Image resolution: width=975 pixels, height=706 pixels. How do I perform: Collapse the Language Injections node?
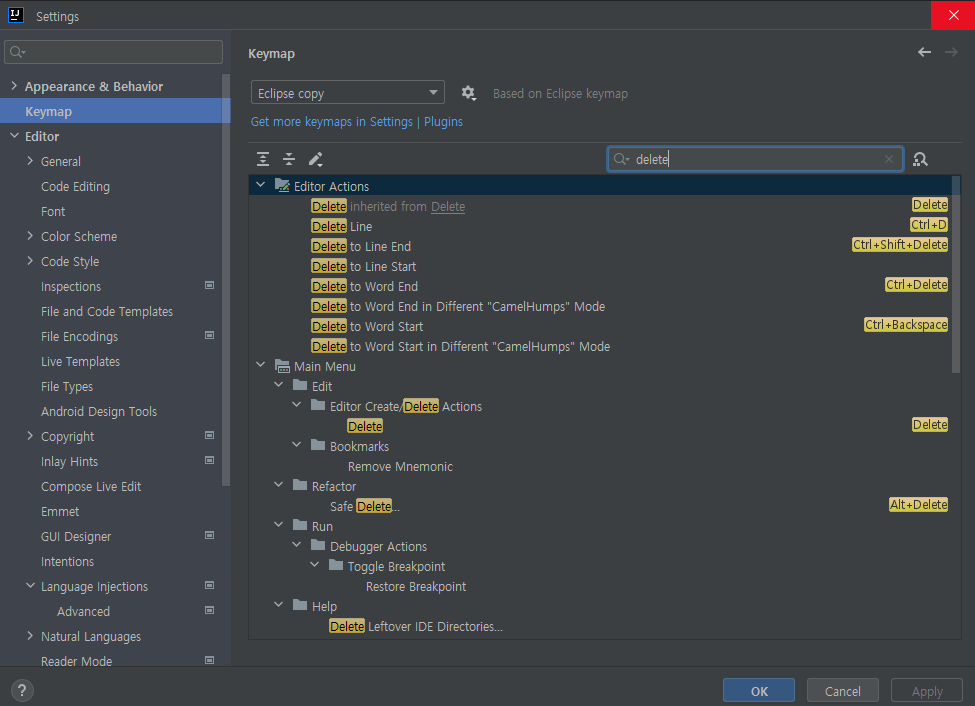click(x=30, y=586)
